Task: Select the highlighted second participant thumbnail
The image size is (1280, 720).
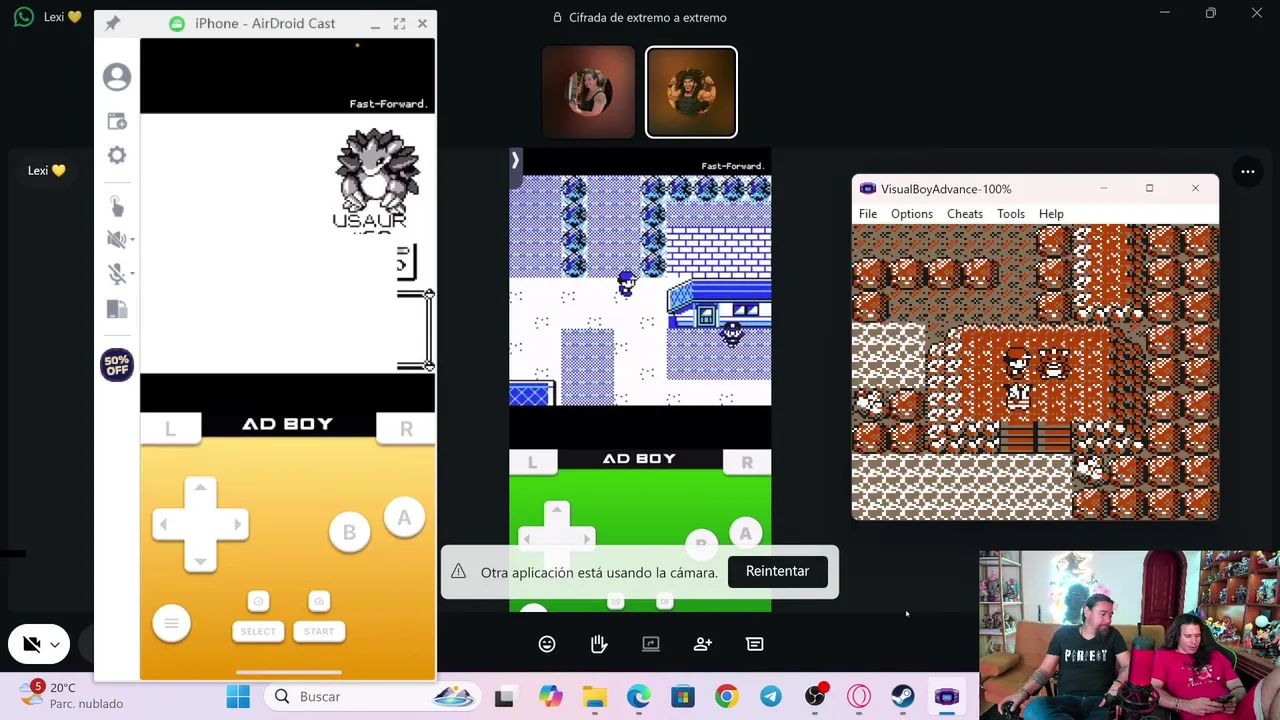Action: [x=691, y=92]
